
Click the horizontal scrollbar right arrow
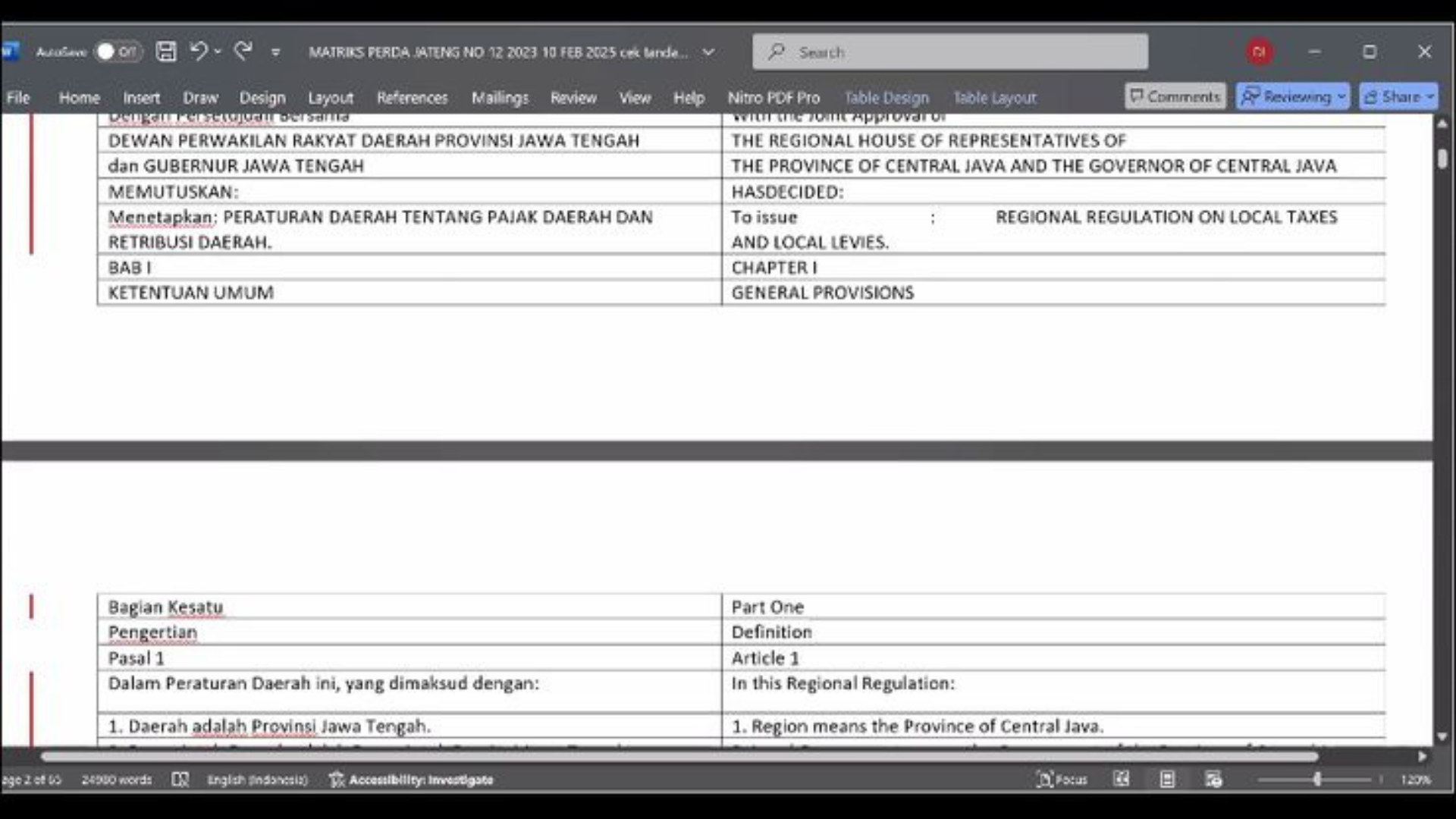pyautogui.click(x=1423, y=756)
